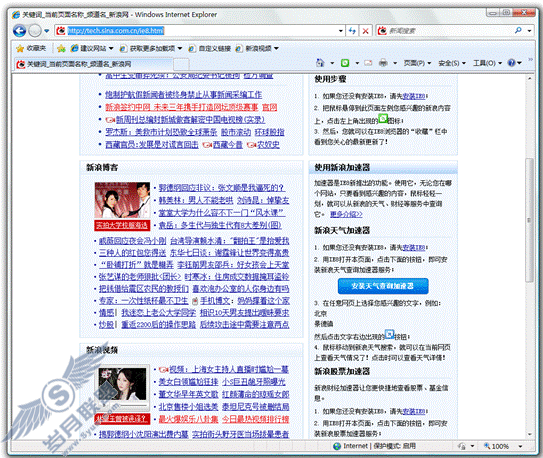Open 安装IE8 link under 新浪天气加速器
The width and height of the screenshot is (543, 458).
(x=413, y=248)
